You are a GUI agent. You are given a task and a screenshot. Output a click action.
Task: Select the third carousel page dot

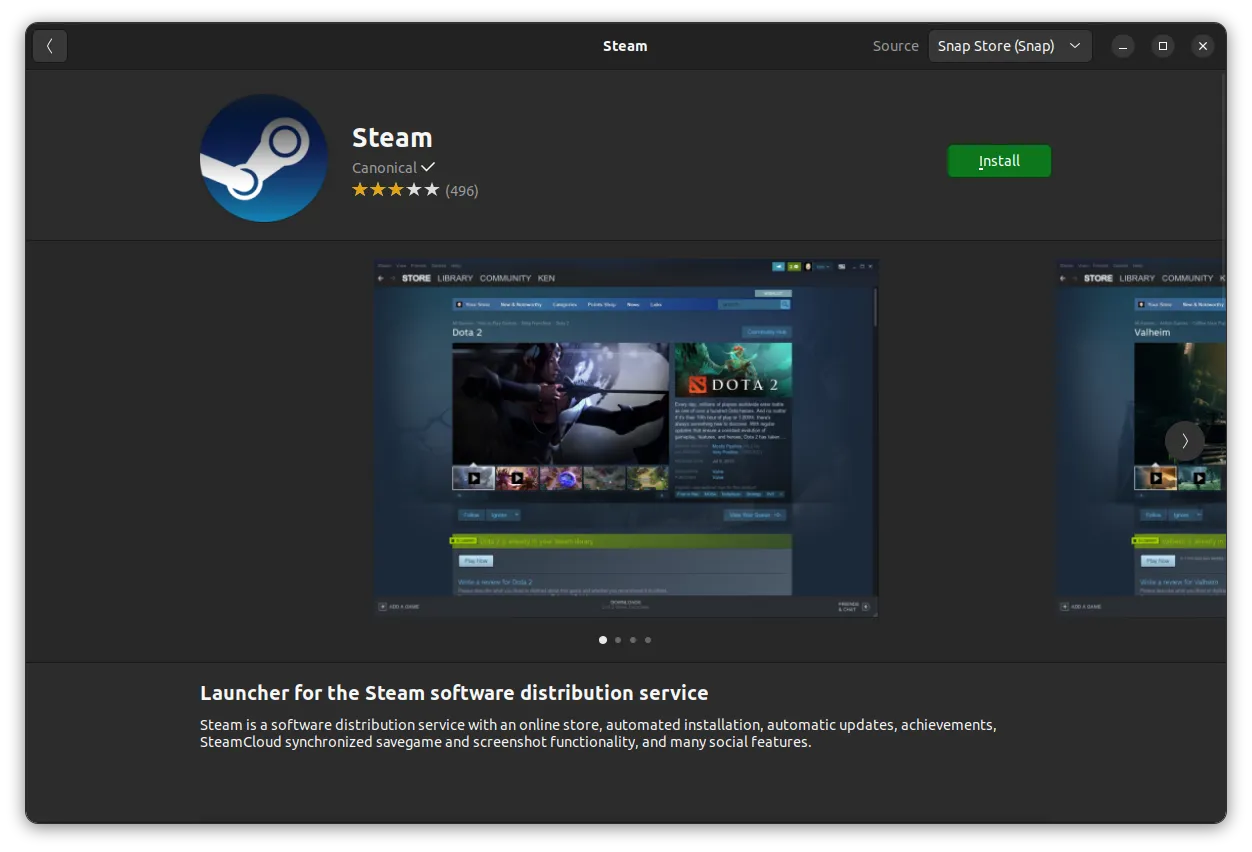click(x=633, y=640)
